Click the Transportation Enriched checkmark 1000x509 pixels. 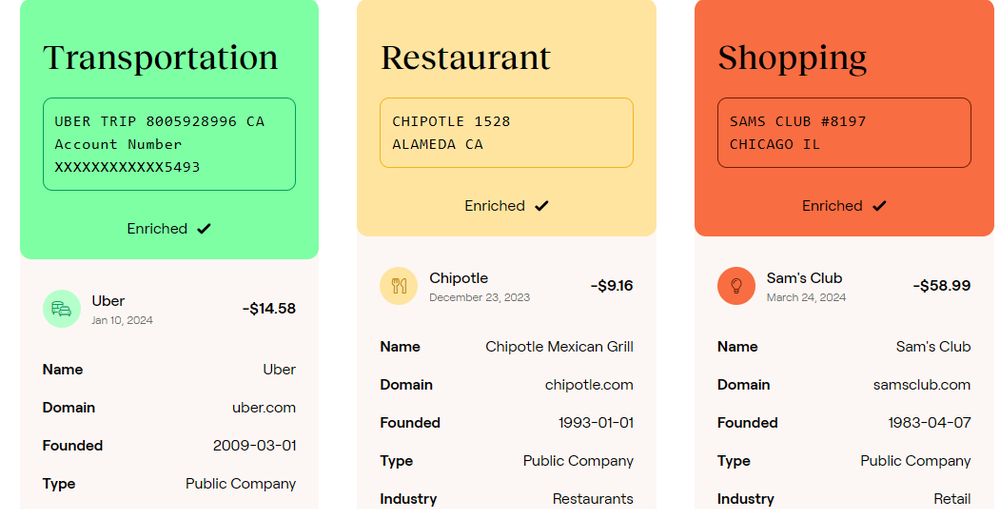[204, 228]
